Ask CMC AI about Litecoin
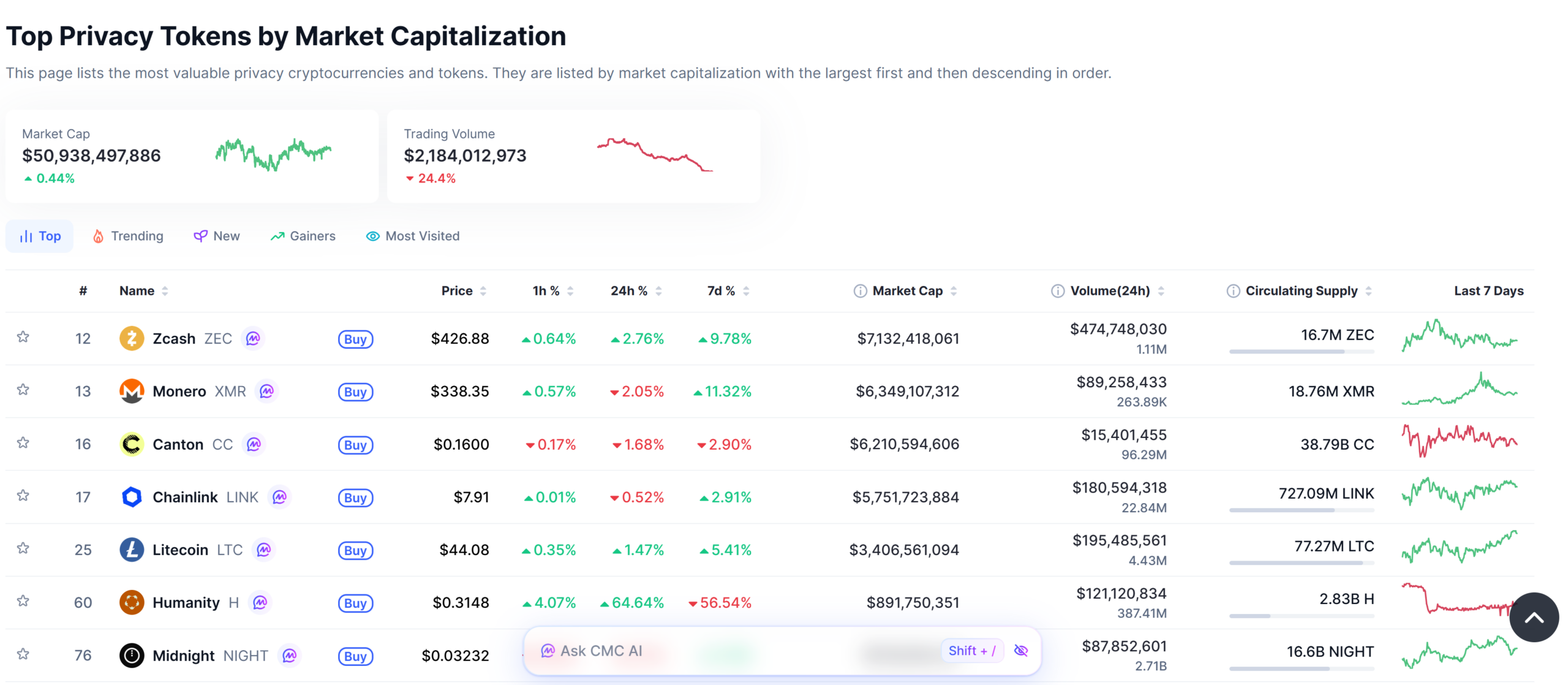Screen dimensions: 1568x685 pos(263,550)
